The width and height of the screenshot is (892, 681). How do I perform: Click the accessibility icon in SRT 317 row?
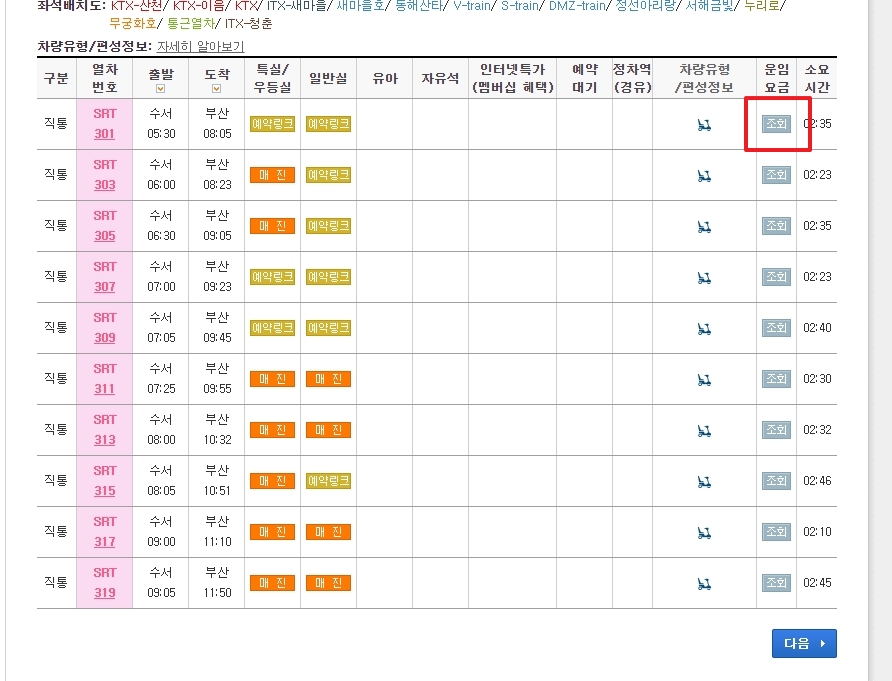[705, 531]
